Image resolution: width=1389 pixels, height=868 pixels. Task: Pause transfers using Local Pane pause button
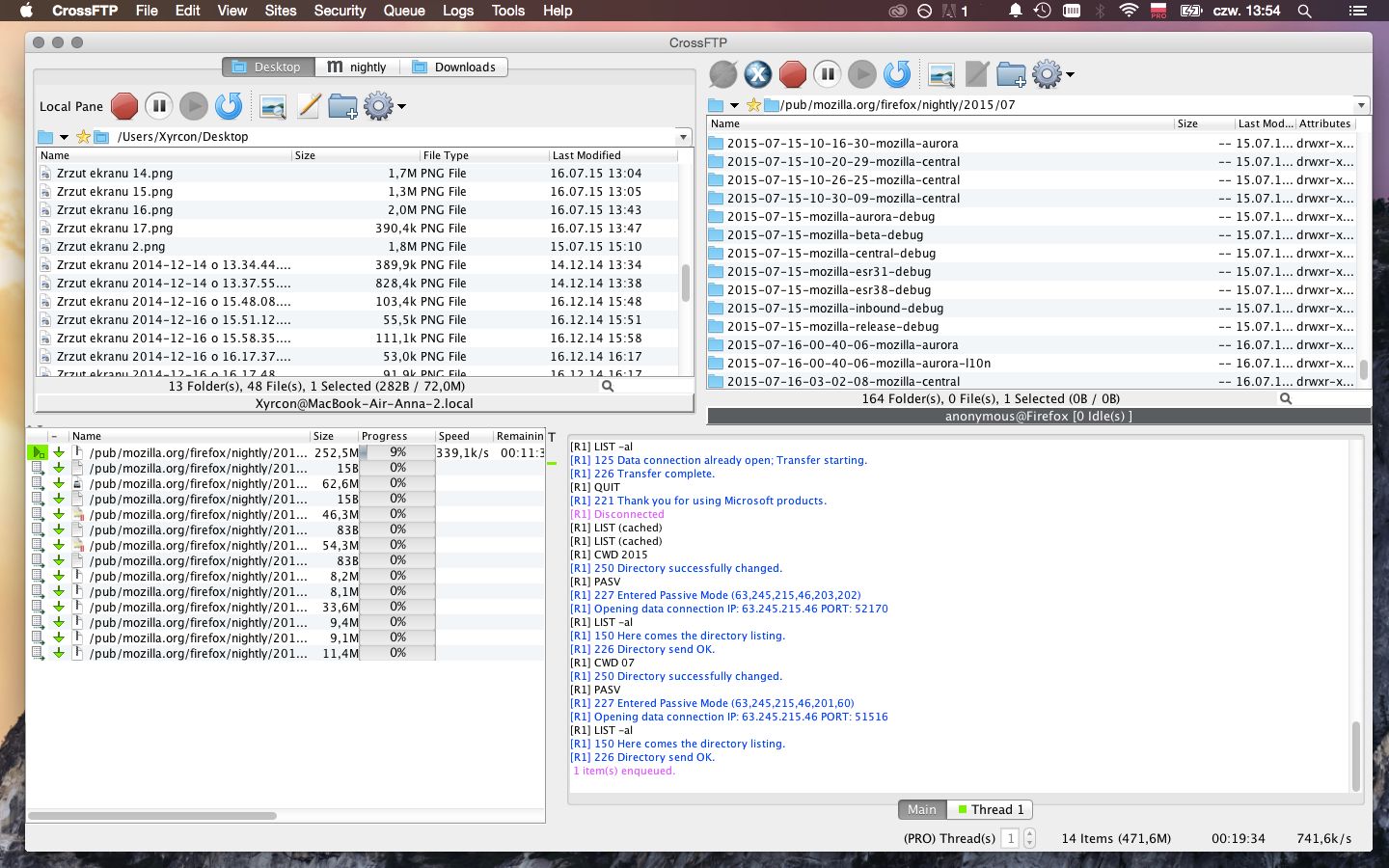[159, 106]
